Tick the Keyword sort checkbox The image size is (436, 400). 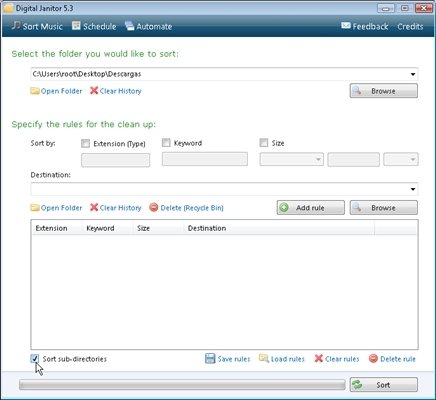[x=166, y=143]
